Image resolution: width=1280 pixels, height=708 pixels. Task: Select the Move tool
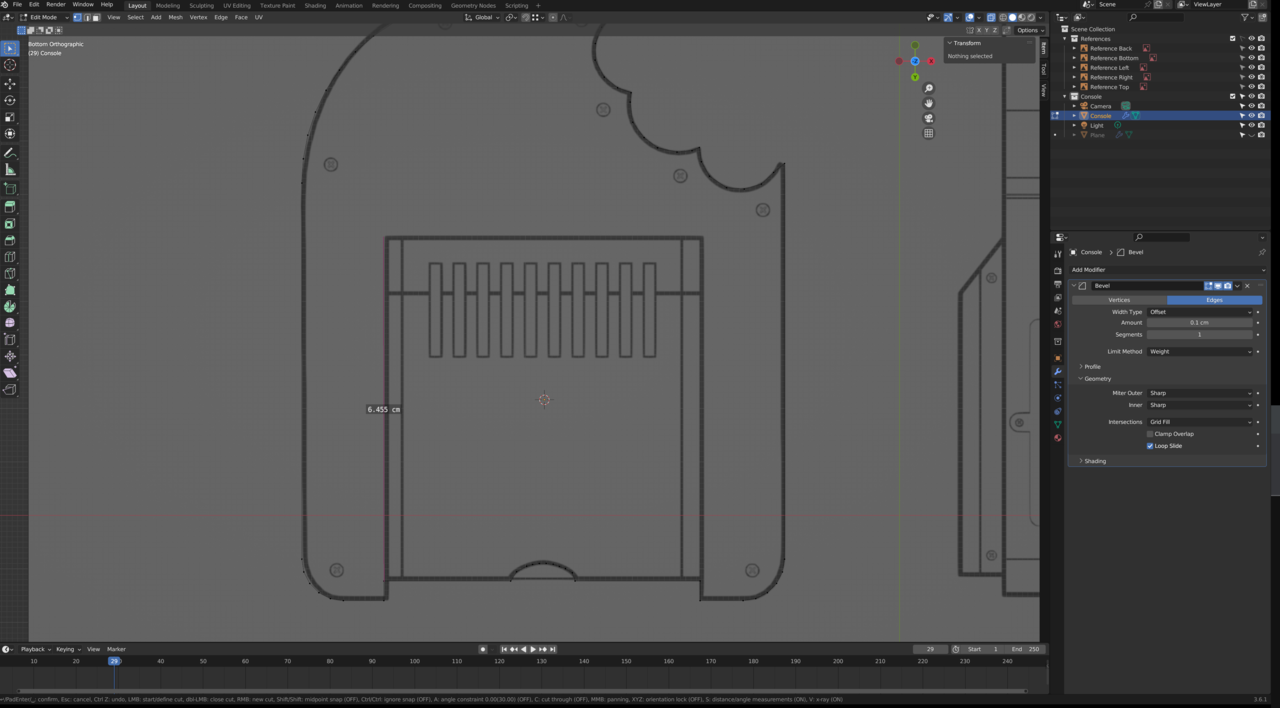pyautogui.click(x=10, y=84)
